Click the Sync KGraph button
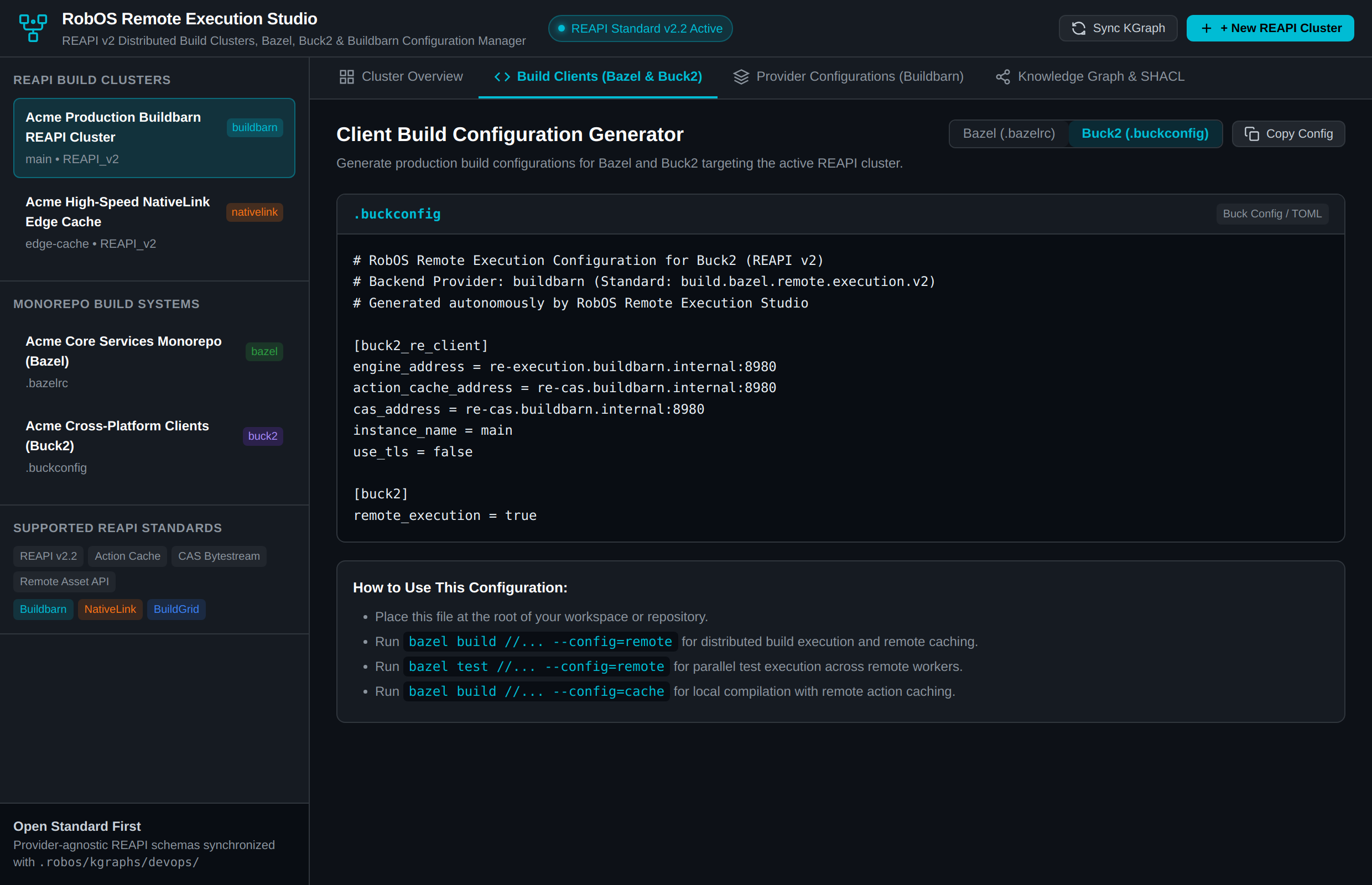 pos(1118,28)
